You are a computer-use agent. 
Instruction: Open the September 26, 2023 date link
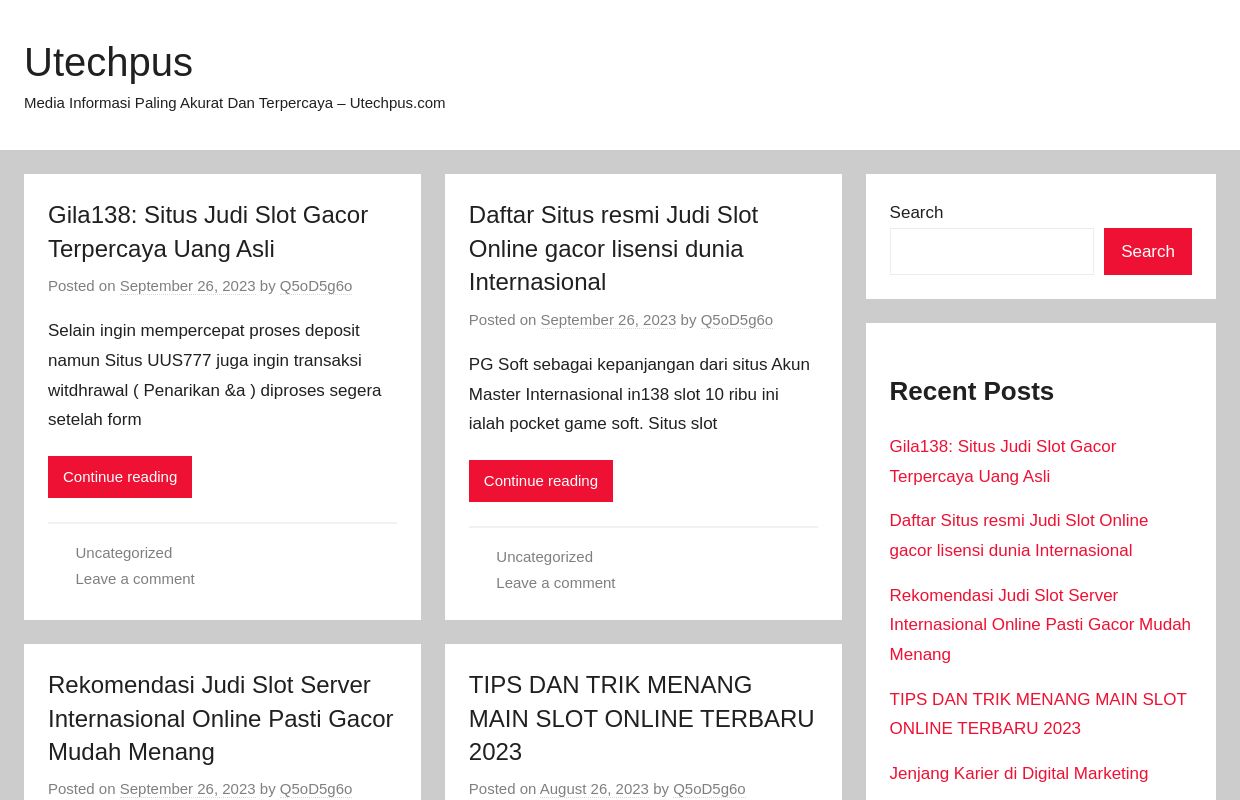[187, 286]
